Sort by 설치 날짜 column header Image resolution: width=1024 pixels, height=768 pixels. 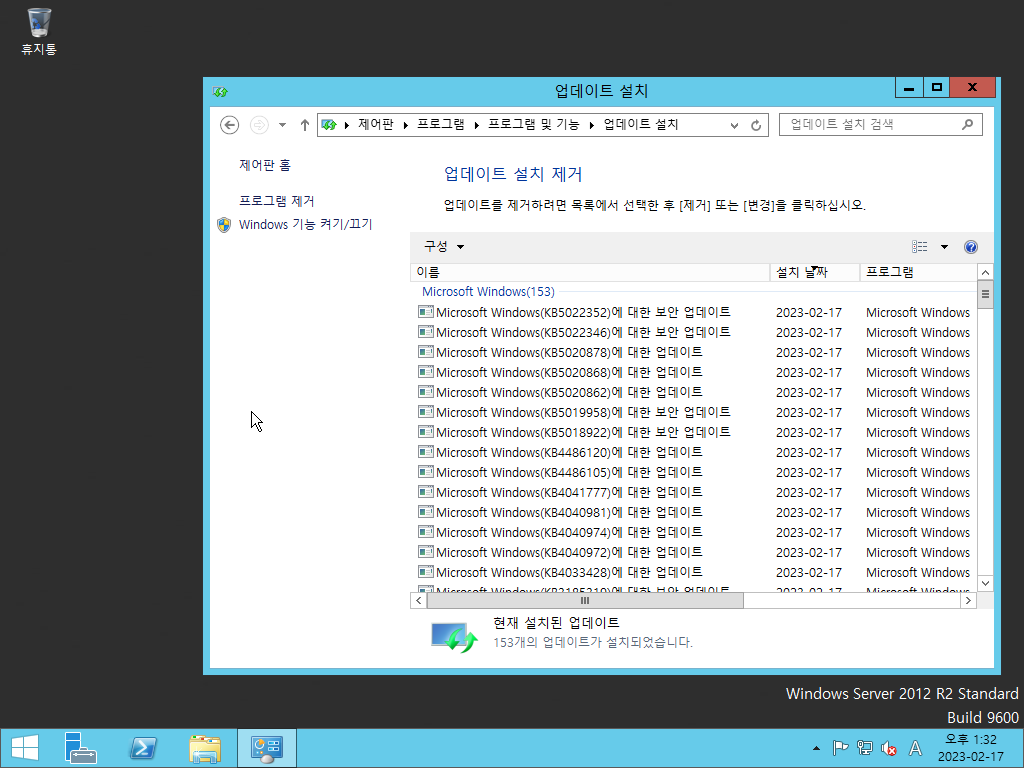814,272
